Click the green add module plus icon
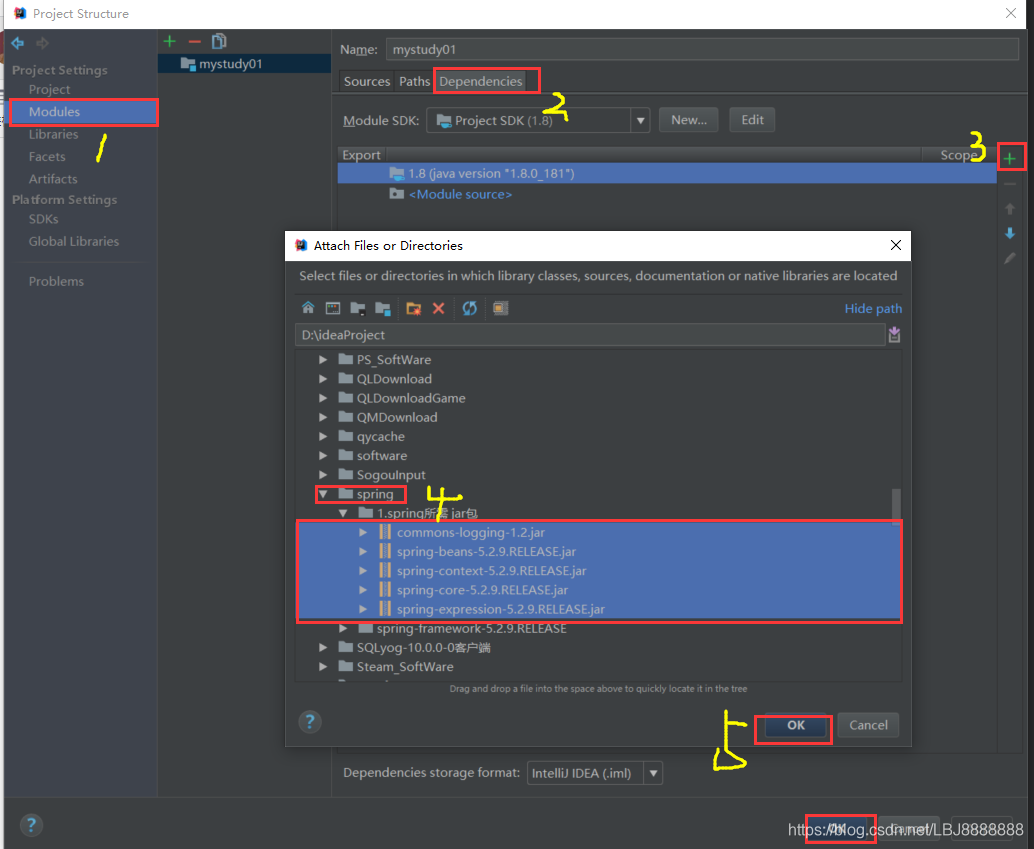1034x849 pixels. [x=169, y=42]
